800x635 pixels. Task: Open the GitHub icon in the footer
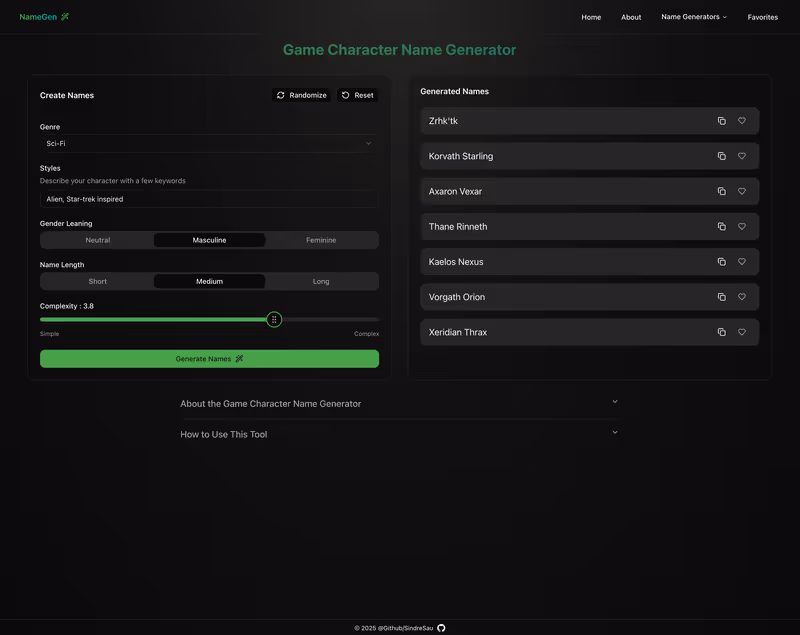[x=439, y=627]
